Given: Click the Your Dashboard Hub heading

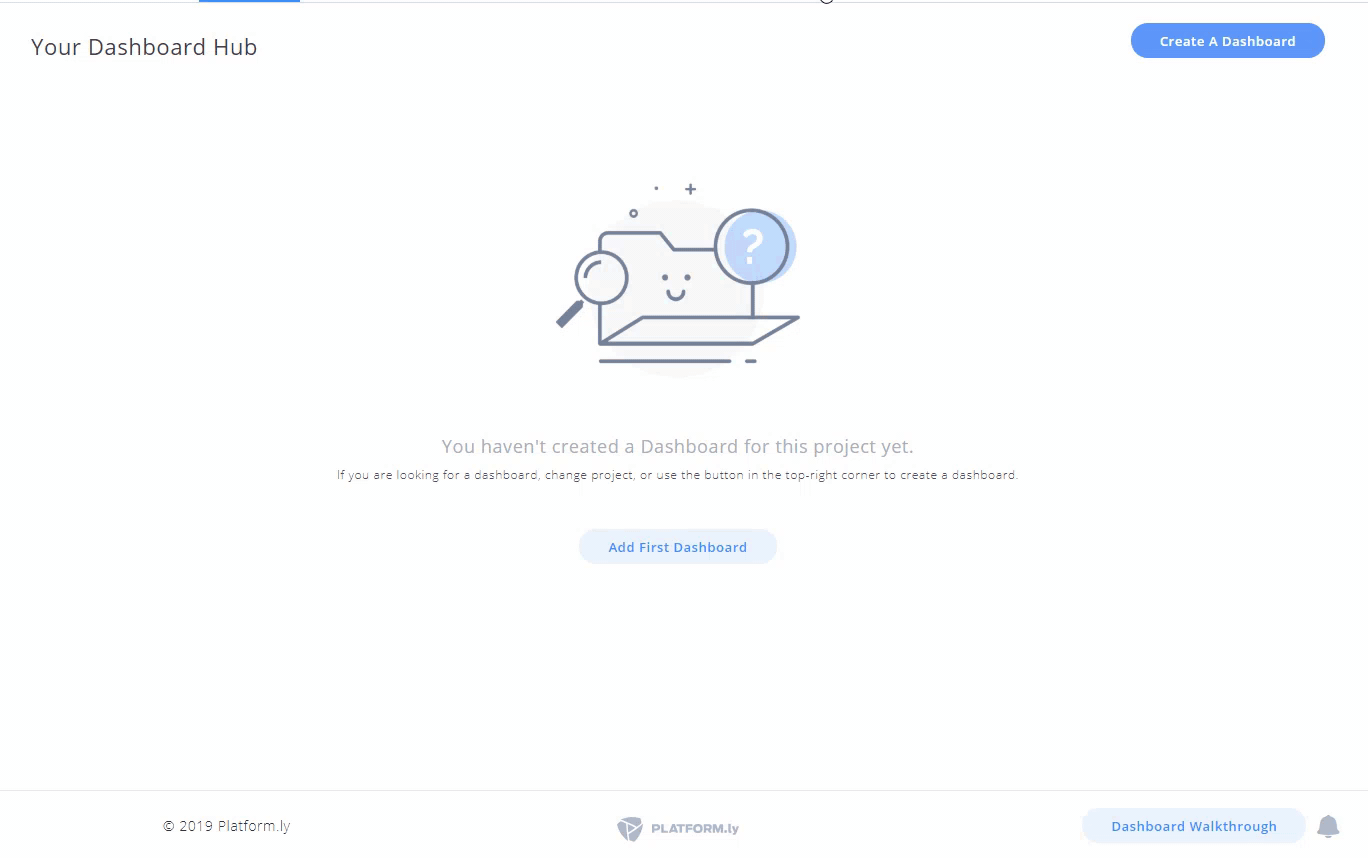Looking at the screenshot, I should click(x=144, y=47).
